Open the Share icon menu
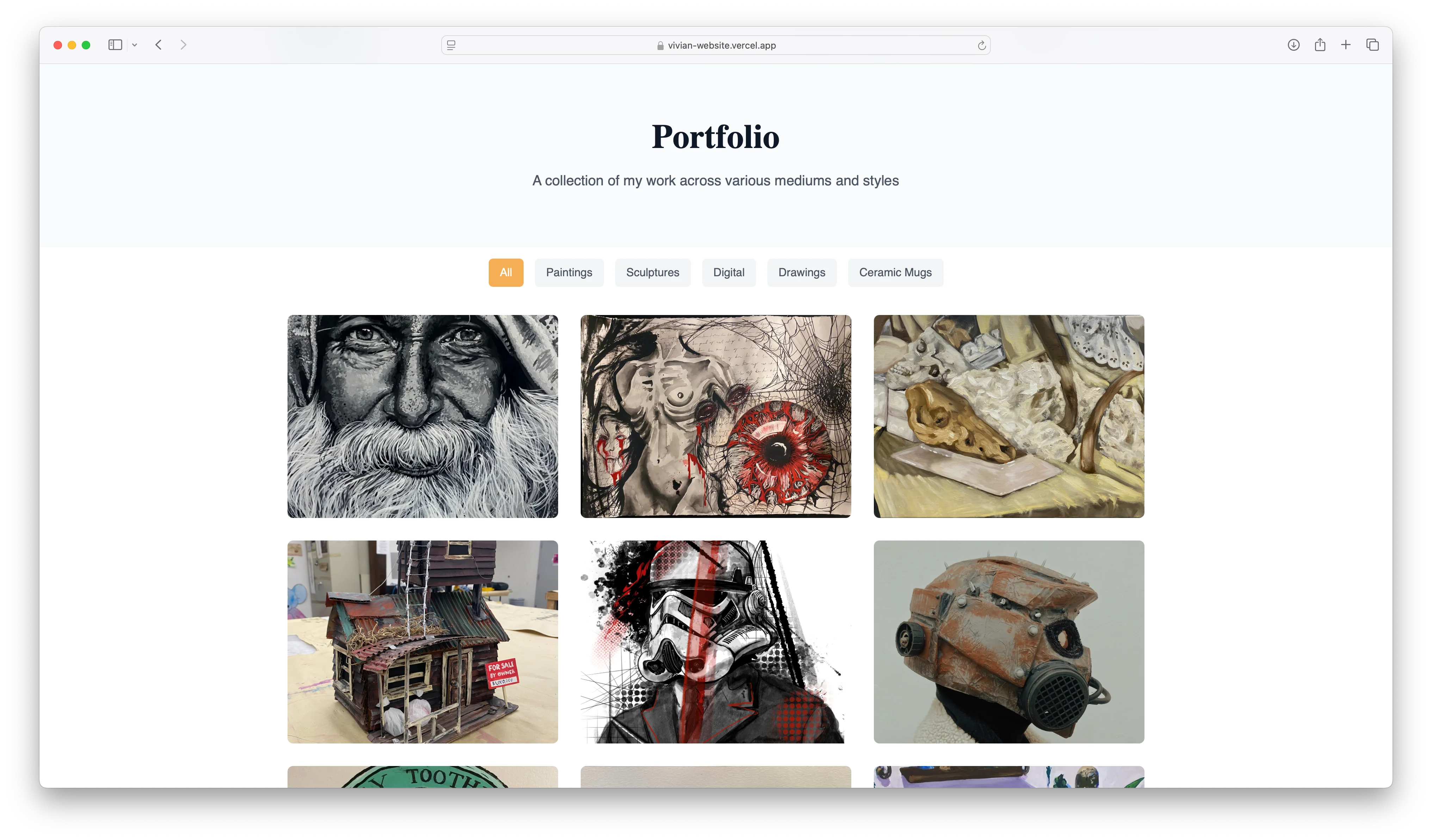This screenshot has width=1432, height=840. pyautogui.click(x=1320, y=45)
